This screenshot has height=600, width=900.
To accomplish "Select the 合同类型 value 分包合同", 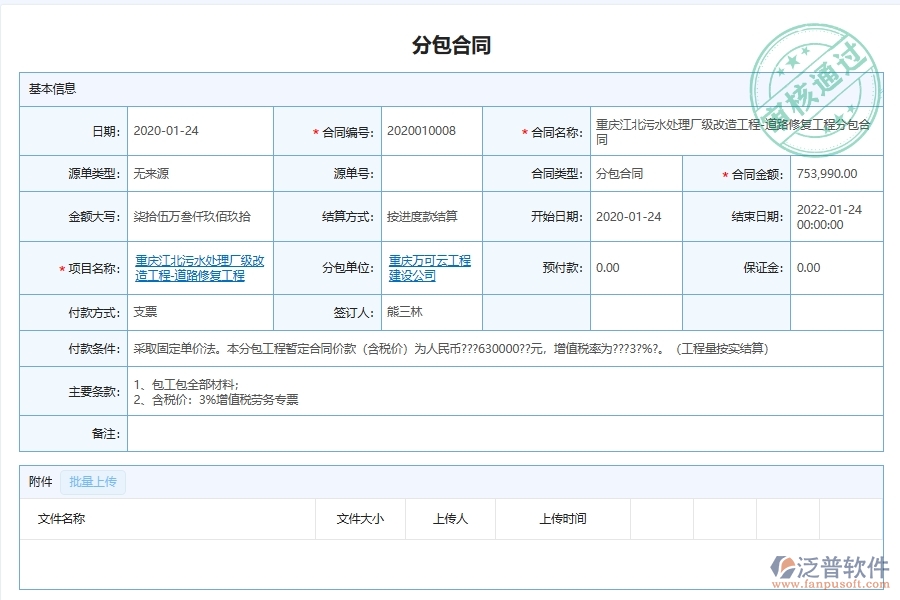I will (618, 173).
